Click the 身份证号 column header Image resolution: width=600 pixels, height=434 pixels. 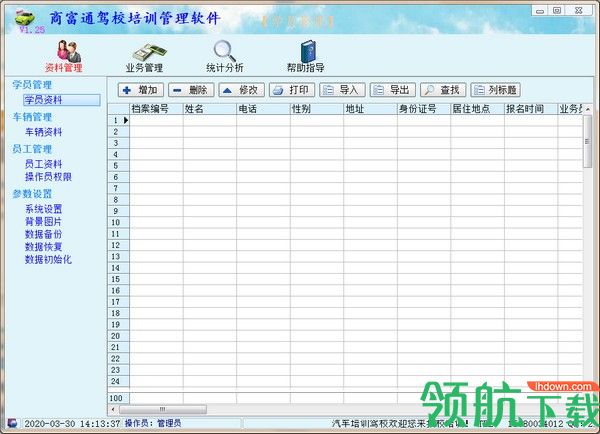[424, 109]
